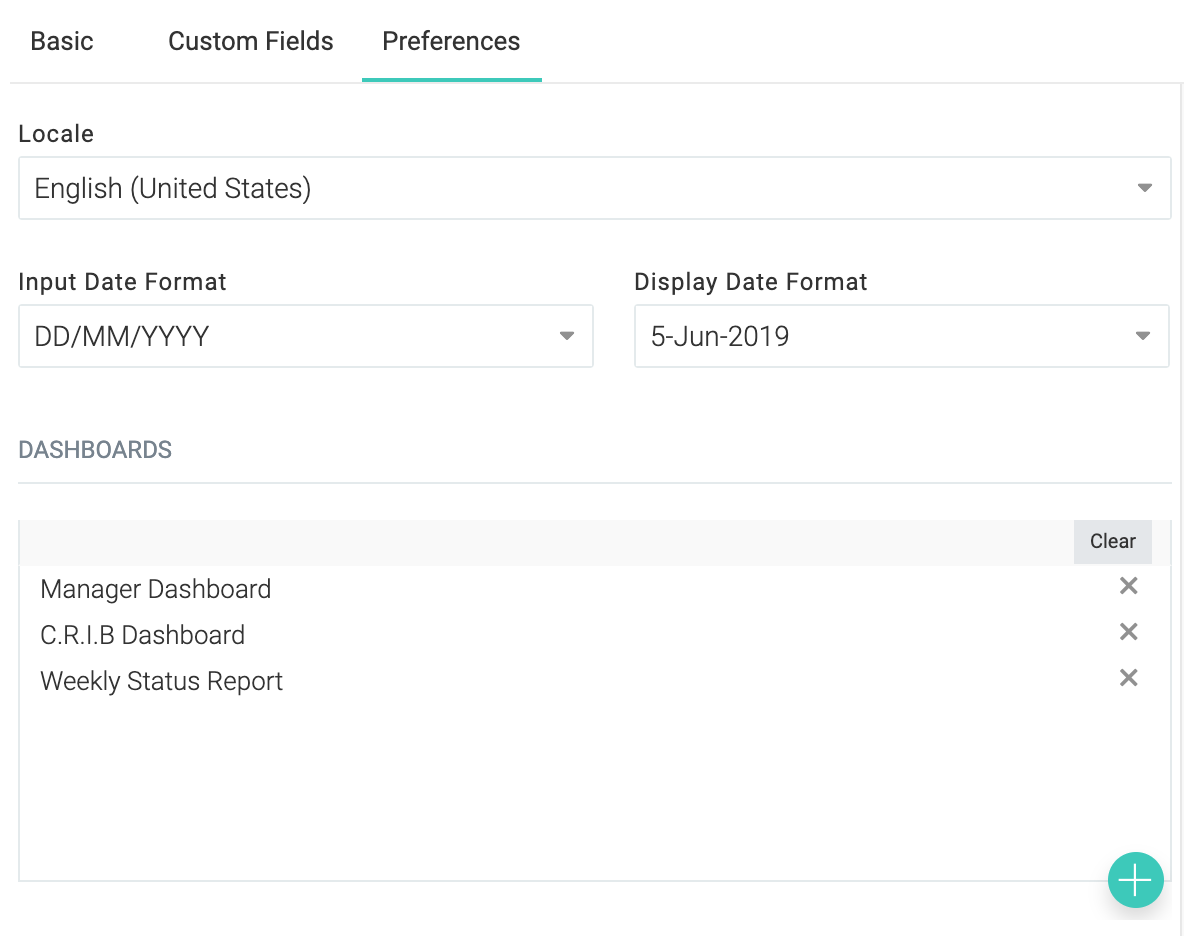Open the Custom Fields tab

251,41
